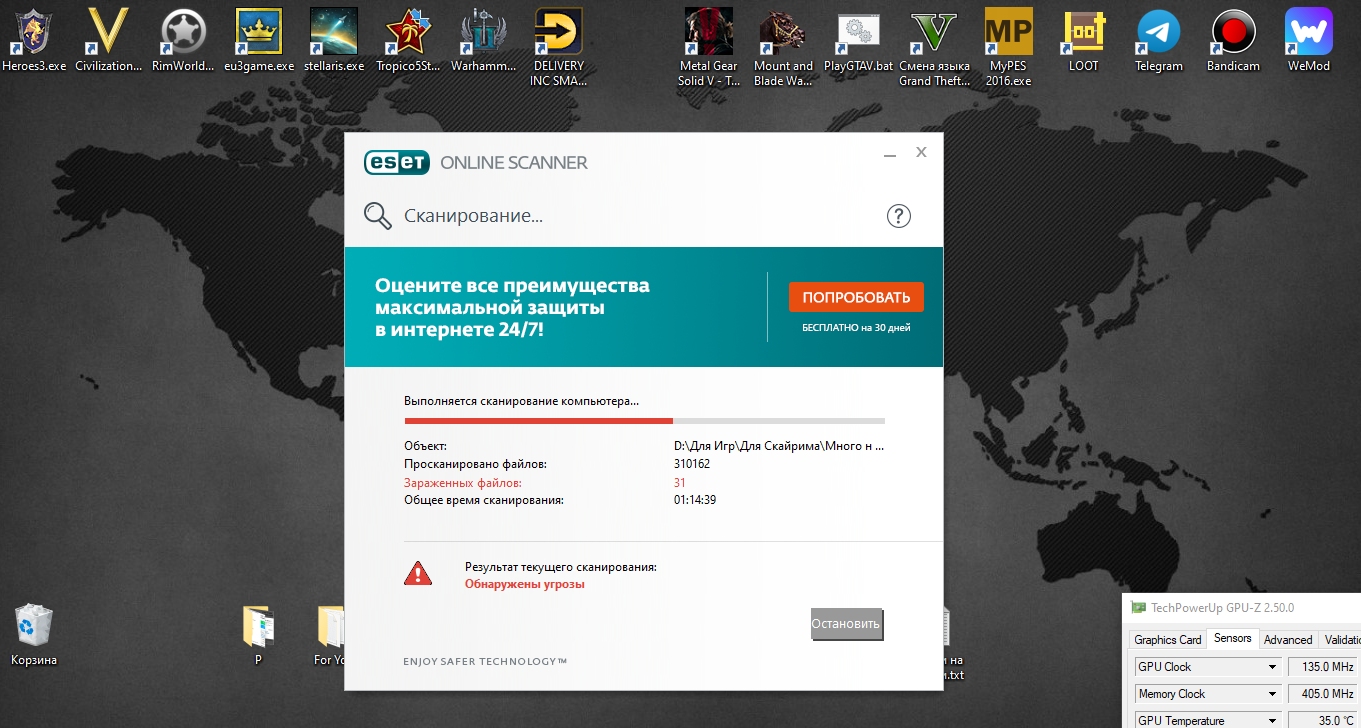Switch to GPU-Z Advanced tab

point(1287,640)
